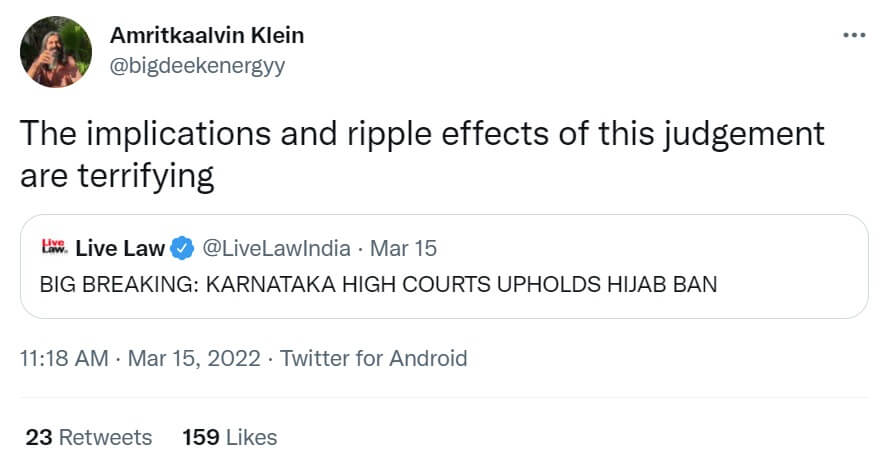Open the three-dot more options menu
Viewport: 891px width, 471px height.
pyautogui.click(x=854, y=35)
